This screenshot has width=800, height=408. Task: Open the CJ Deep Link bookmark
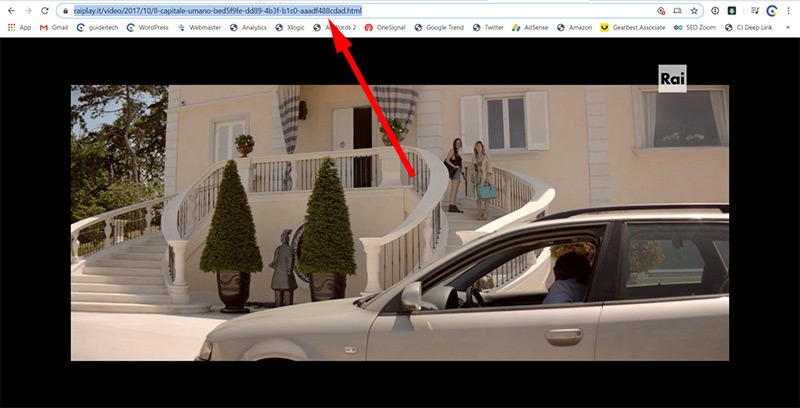[x=748, y=28]
